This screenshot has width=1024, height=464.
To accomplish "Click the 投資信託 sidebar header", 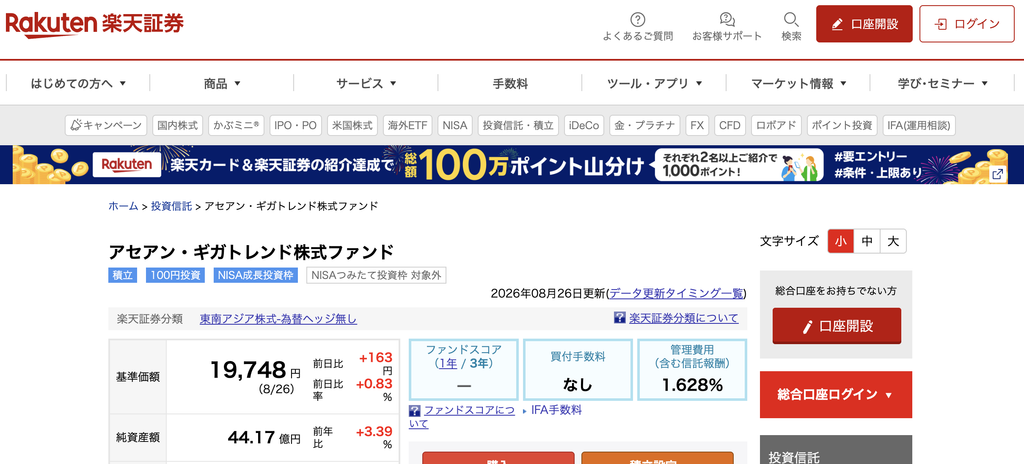I will (x=836, y=450).
